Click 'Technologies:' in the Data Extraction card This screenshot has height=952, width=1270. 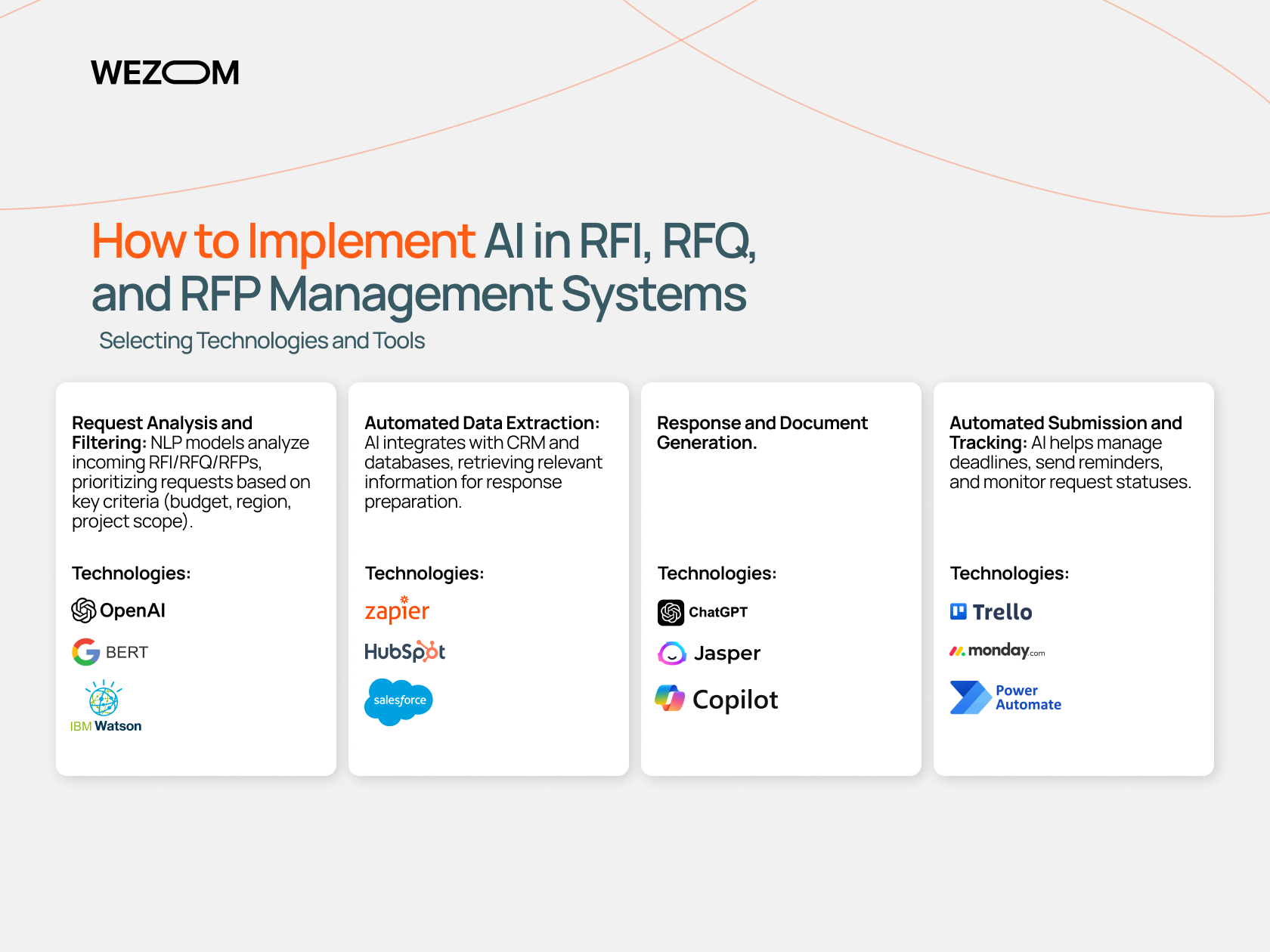[424, 573]
